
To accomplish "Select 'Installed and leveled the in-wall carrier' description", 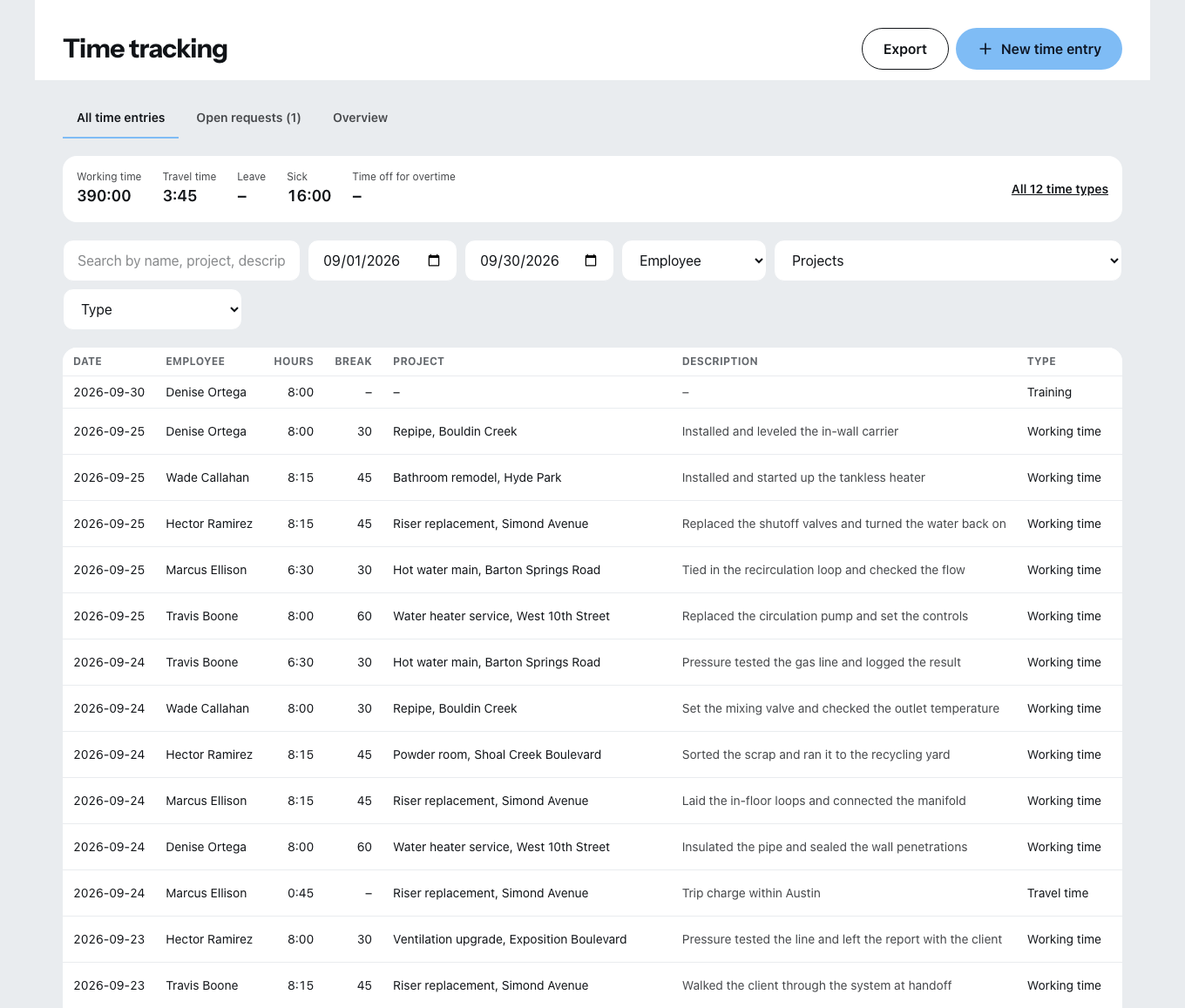I will pyautogui.click(x=789, y=431).
